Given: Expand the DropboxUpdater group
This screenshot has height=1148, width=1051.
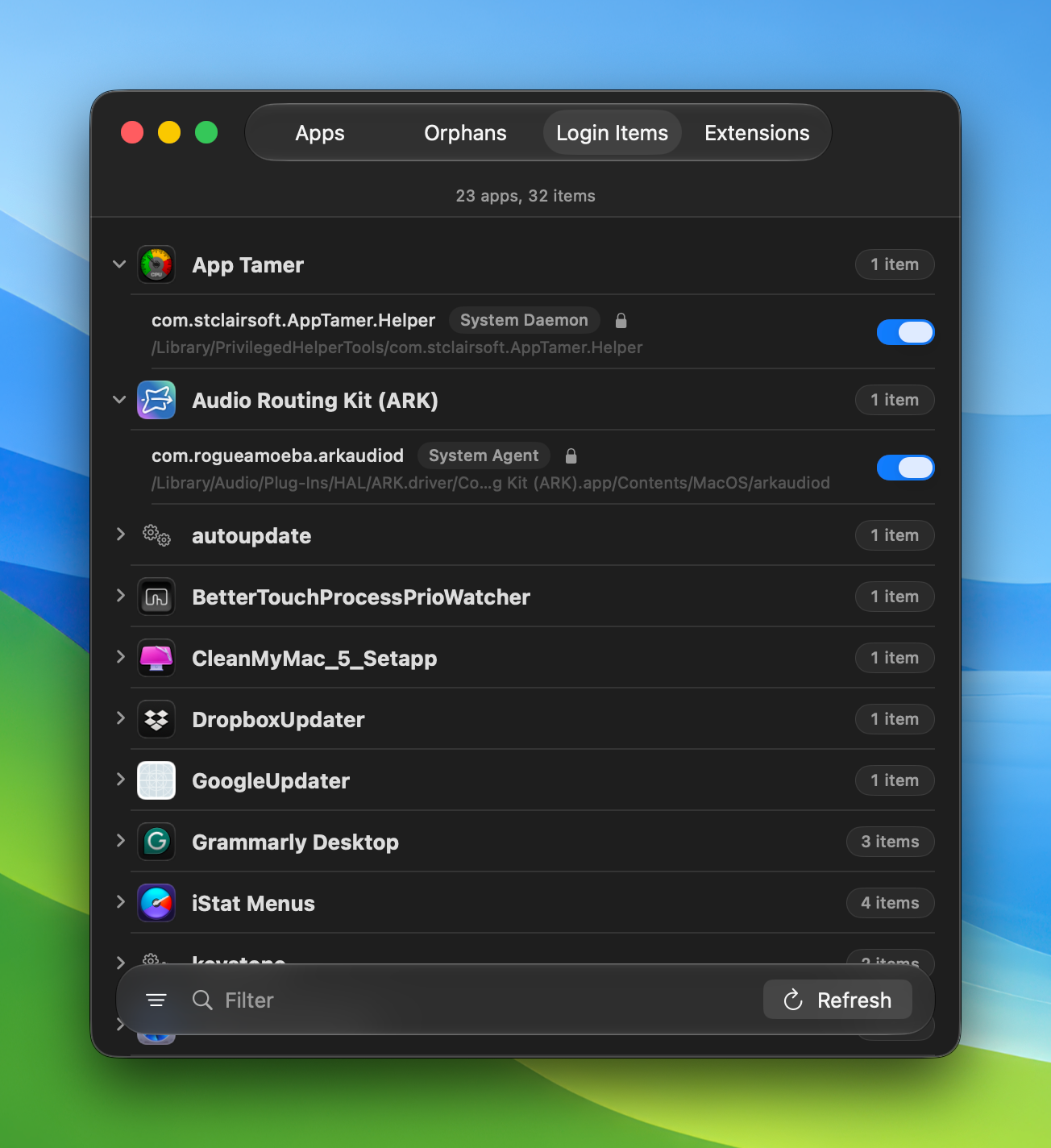Looking at the screenshot, I should [x=120, y=717].
